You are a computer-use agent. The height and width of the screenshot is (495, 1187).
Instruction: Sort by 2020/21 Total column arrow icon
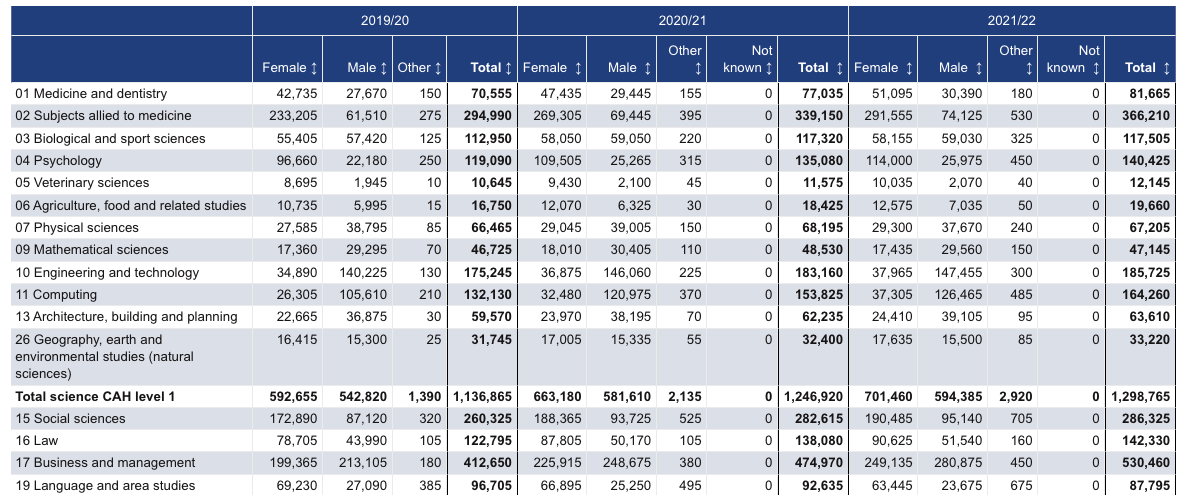click(840, 68)
